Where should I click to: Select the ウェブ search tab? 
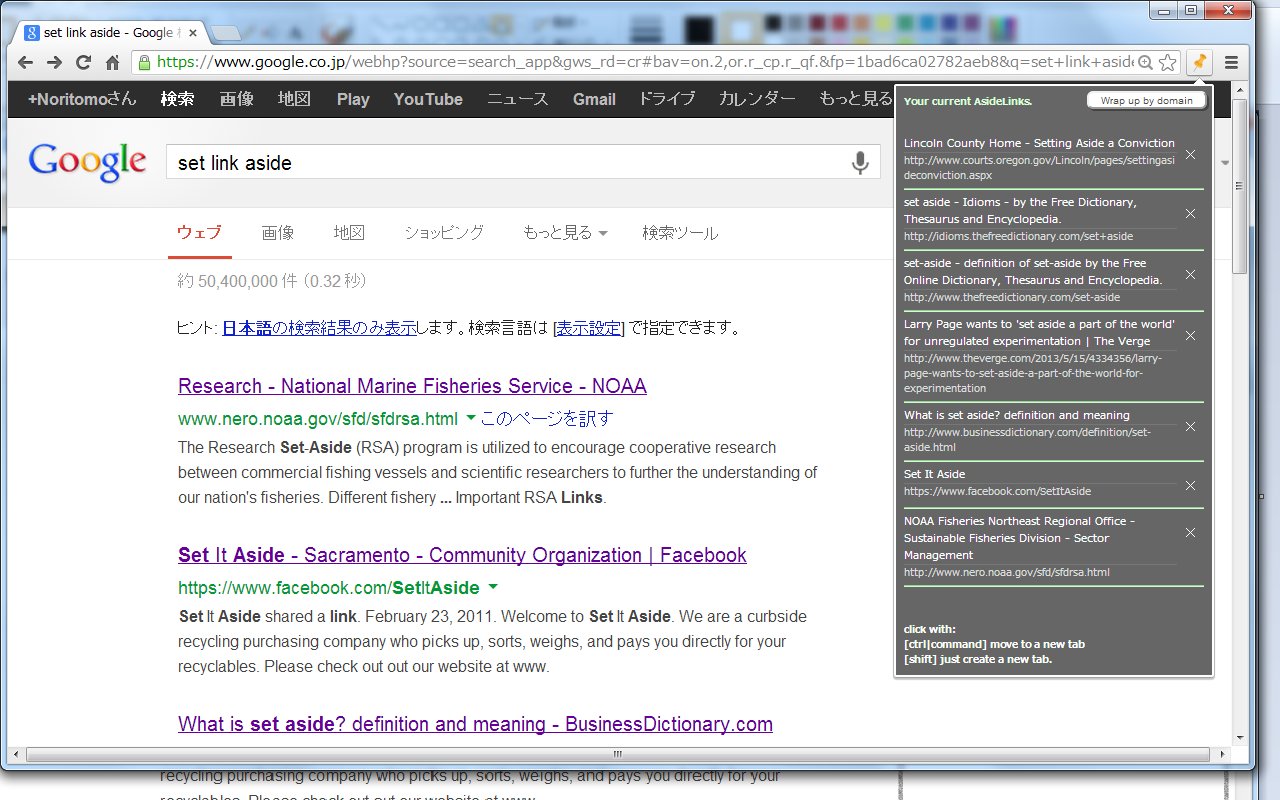(199, 233)
